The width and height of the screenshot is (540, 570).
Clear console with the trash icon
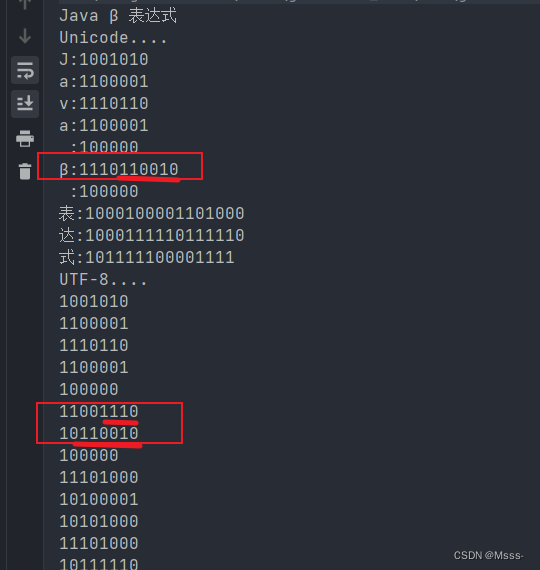click(25, 171)
